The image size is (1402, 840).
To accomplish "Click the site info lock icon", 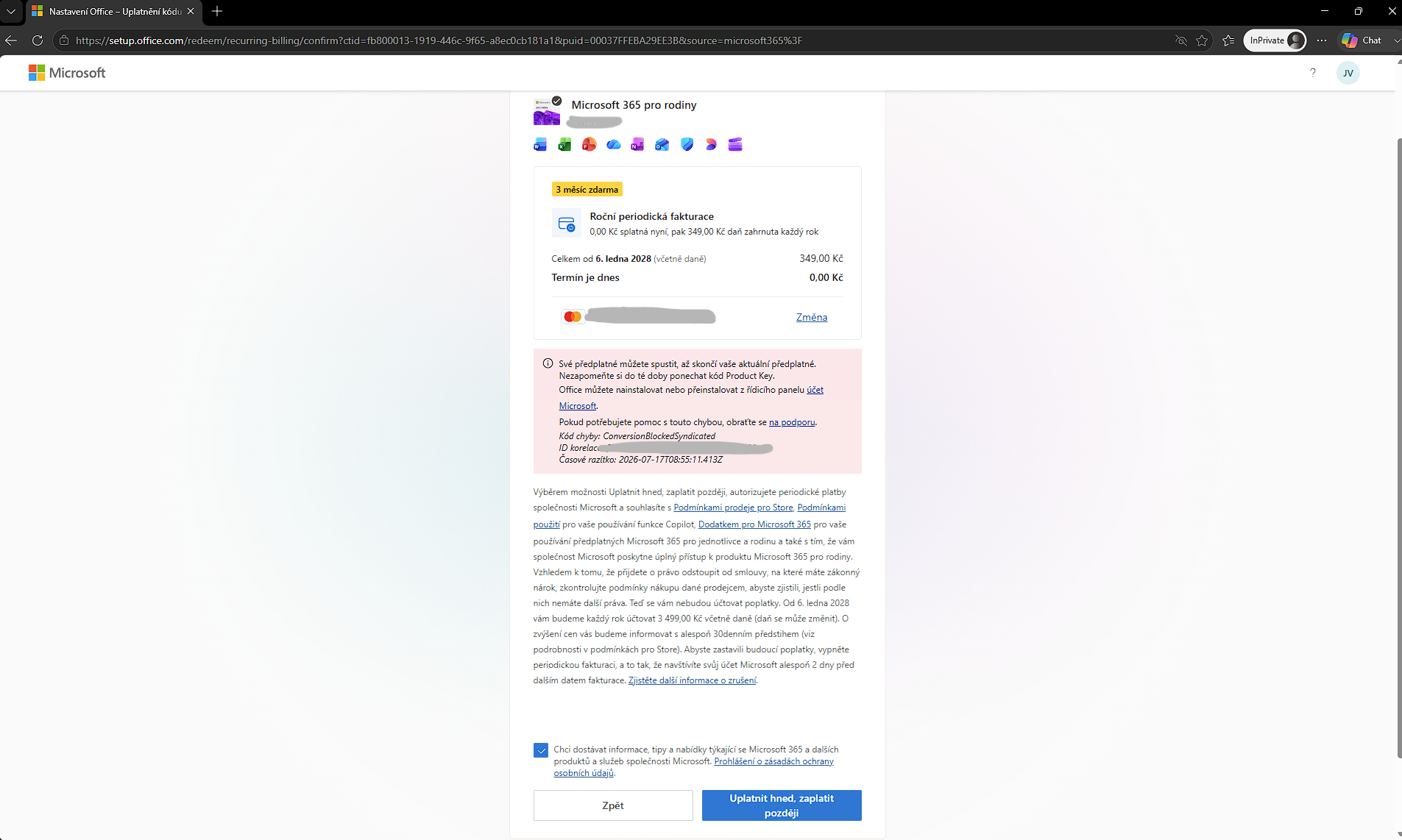I will pos(64,40).
